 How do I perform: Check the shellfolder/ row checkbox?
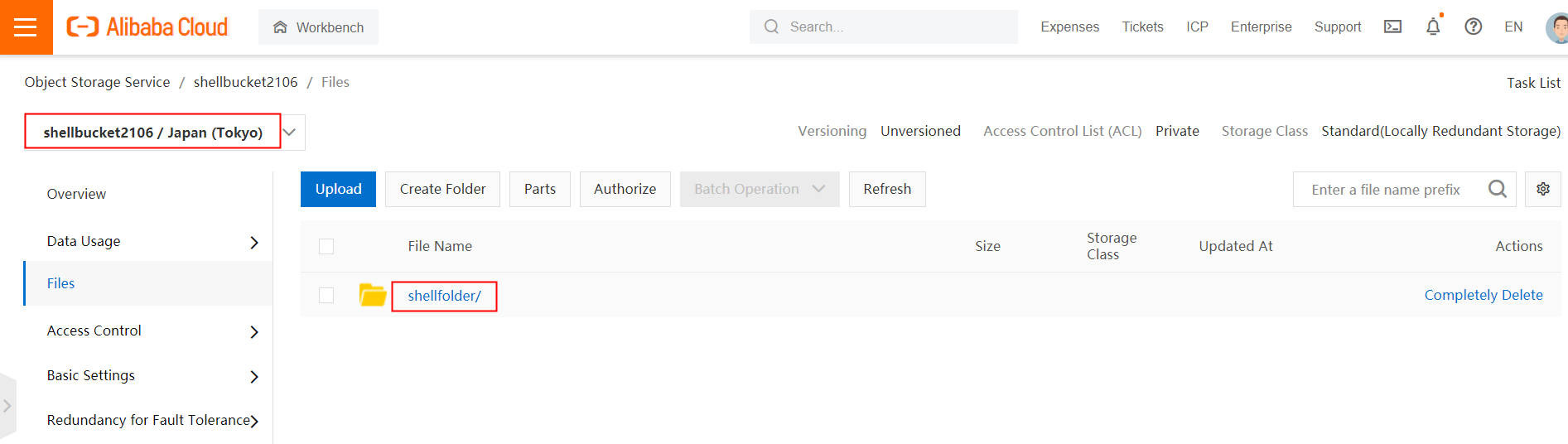pos(326,296)
